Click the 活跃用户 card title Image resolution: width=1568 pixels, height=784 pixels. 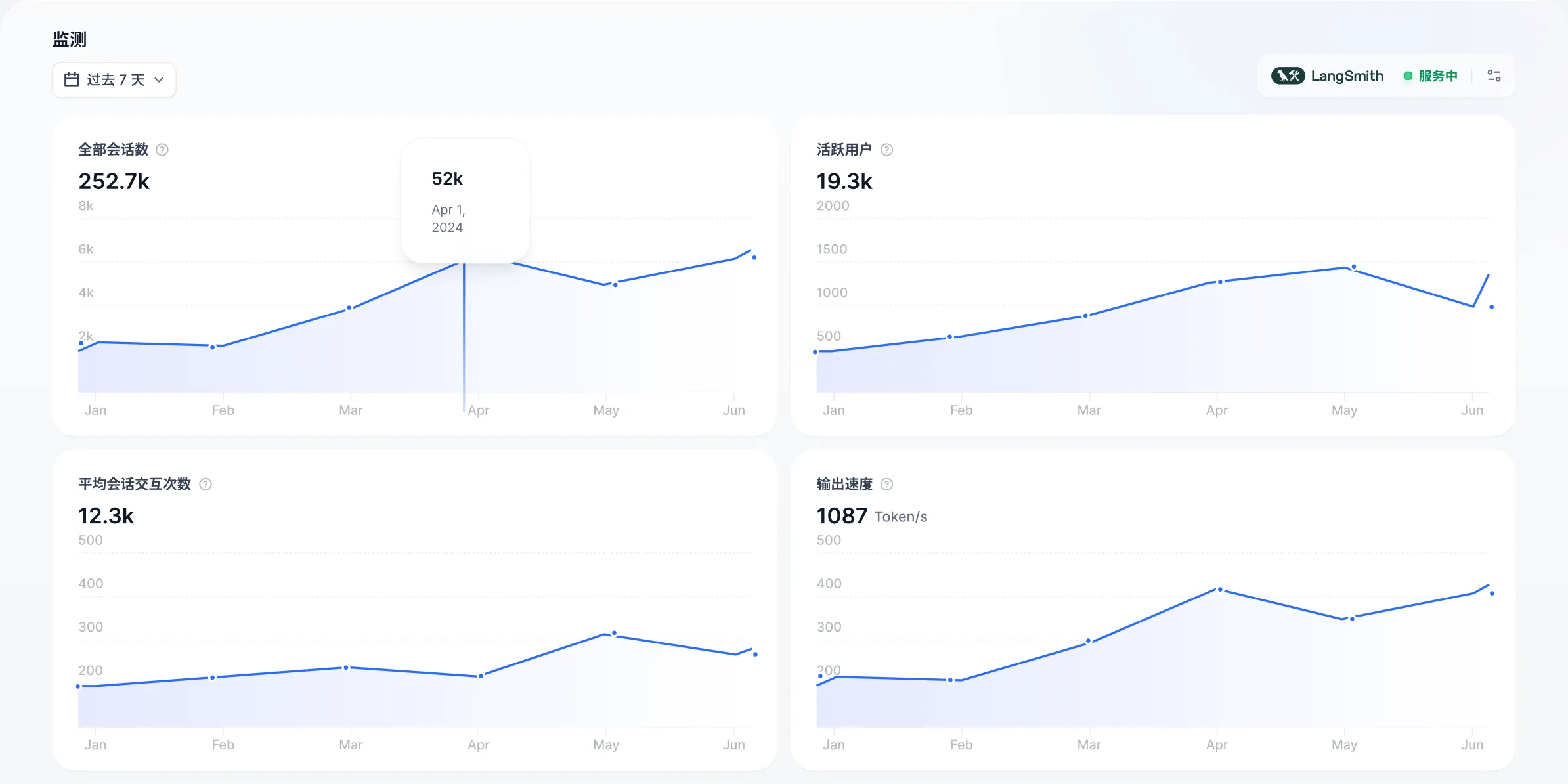[x=844, y=150]
